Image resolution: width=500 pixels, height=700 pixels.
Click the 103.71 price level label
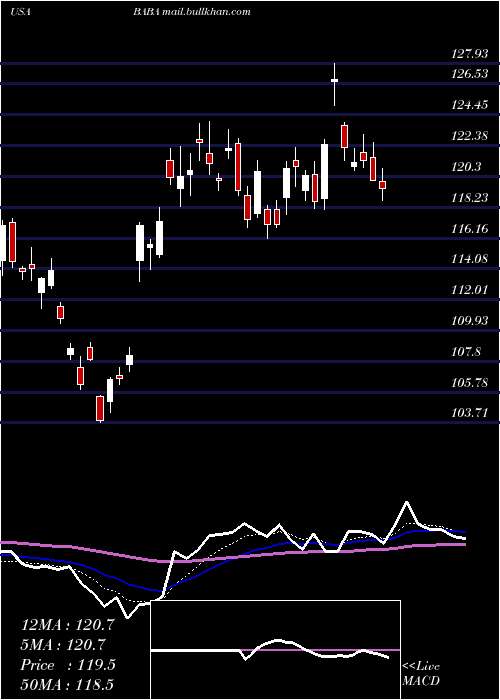pyautogui.click(x=470, y=413)
